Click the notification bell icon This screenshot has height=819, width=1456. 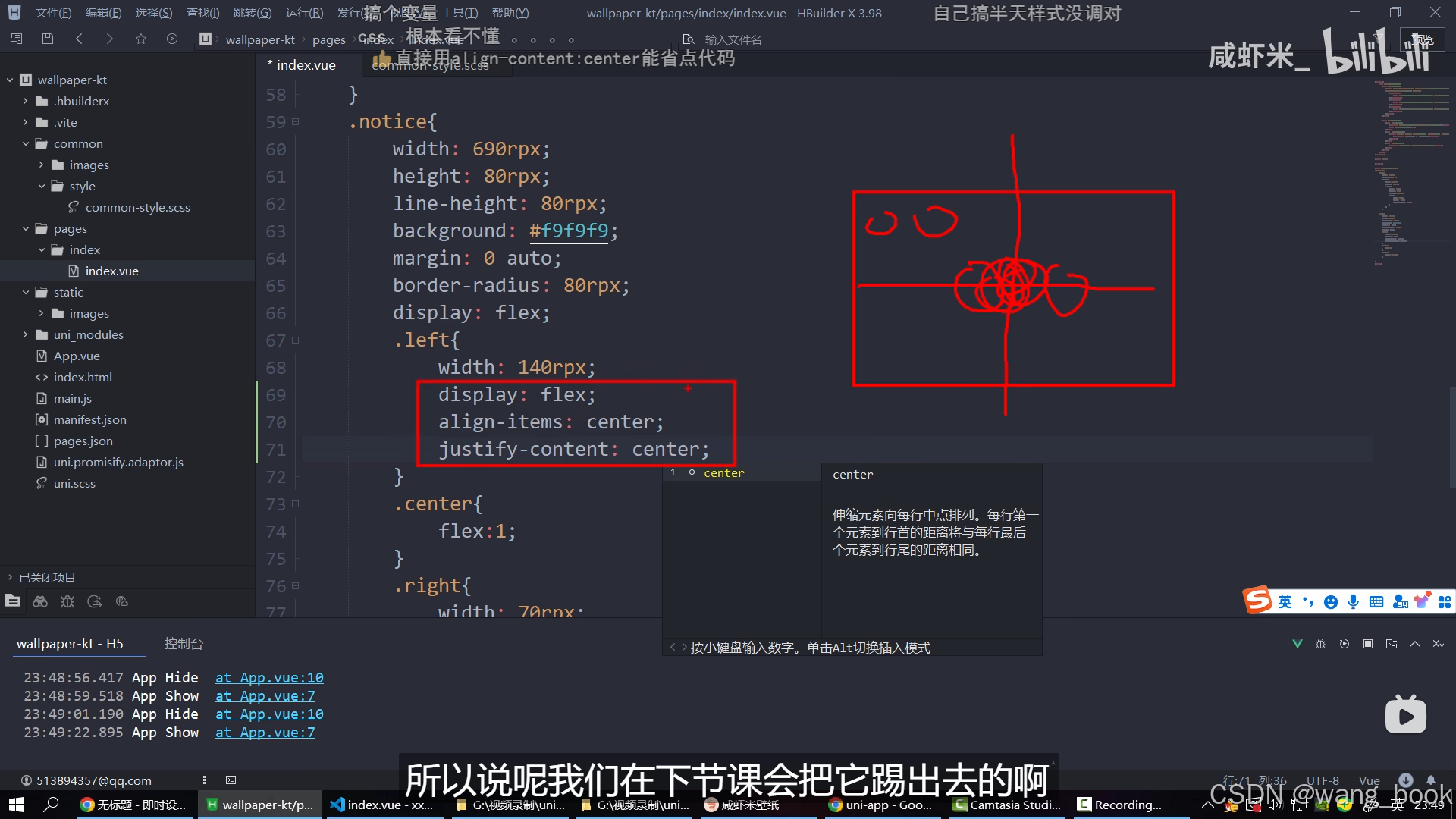tap(1431, 780)
